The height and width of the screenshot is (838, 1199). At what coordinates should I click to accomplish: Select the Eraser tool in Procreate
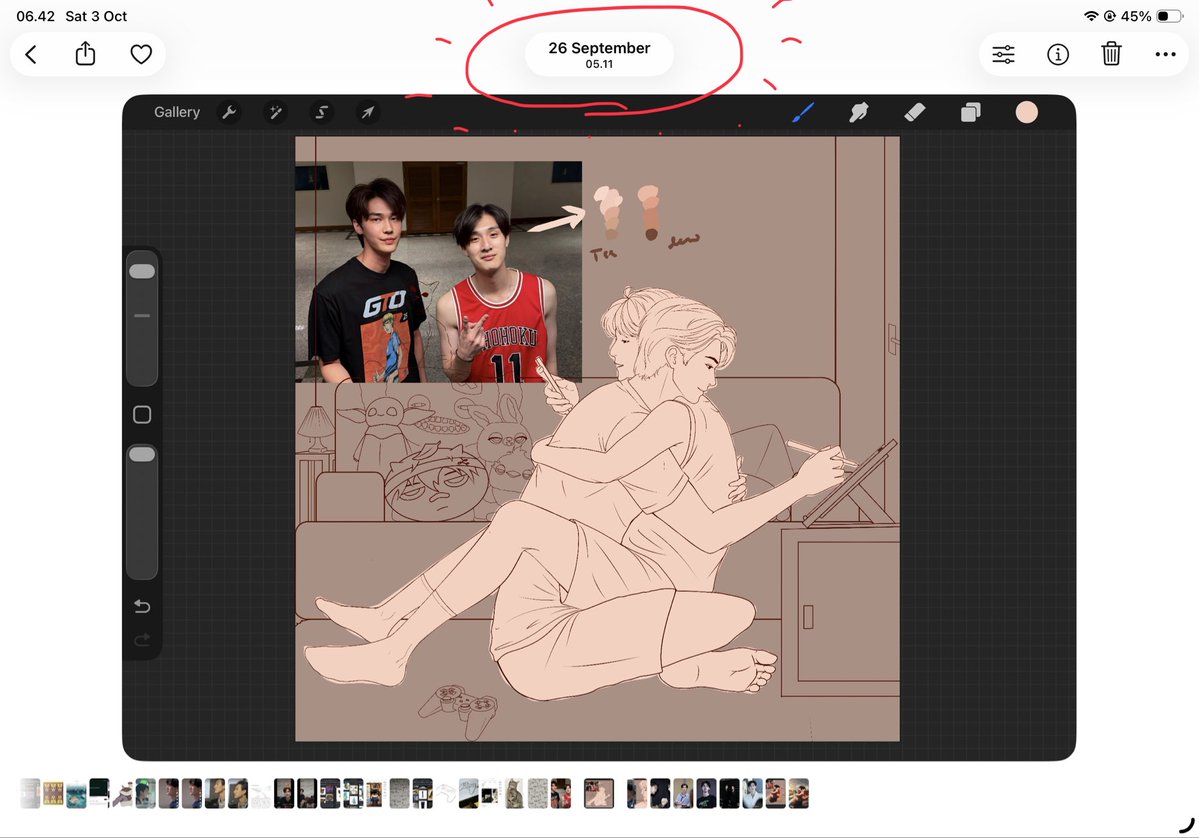pyautogui.click(x=915, y=112)
